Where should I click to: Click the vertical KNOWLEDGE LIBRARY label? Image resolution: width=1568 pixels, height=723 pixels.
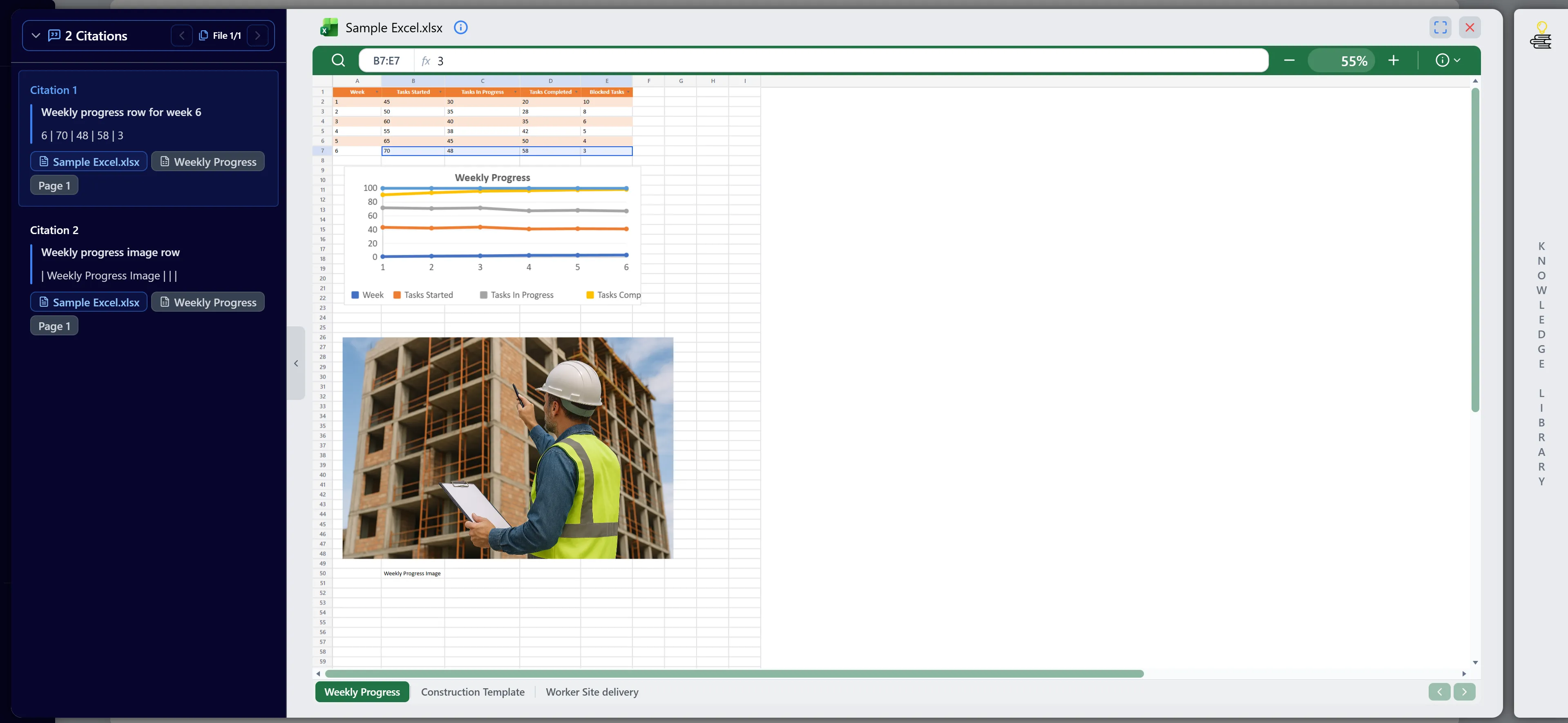pos(1541,363)
